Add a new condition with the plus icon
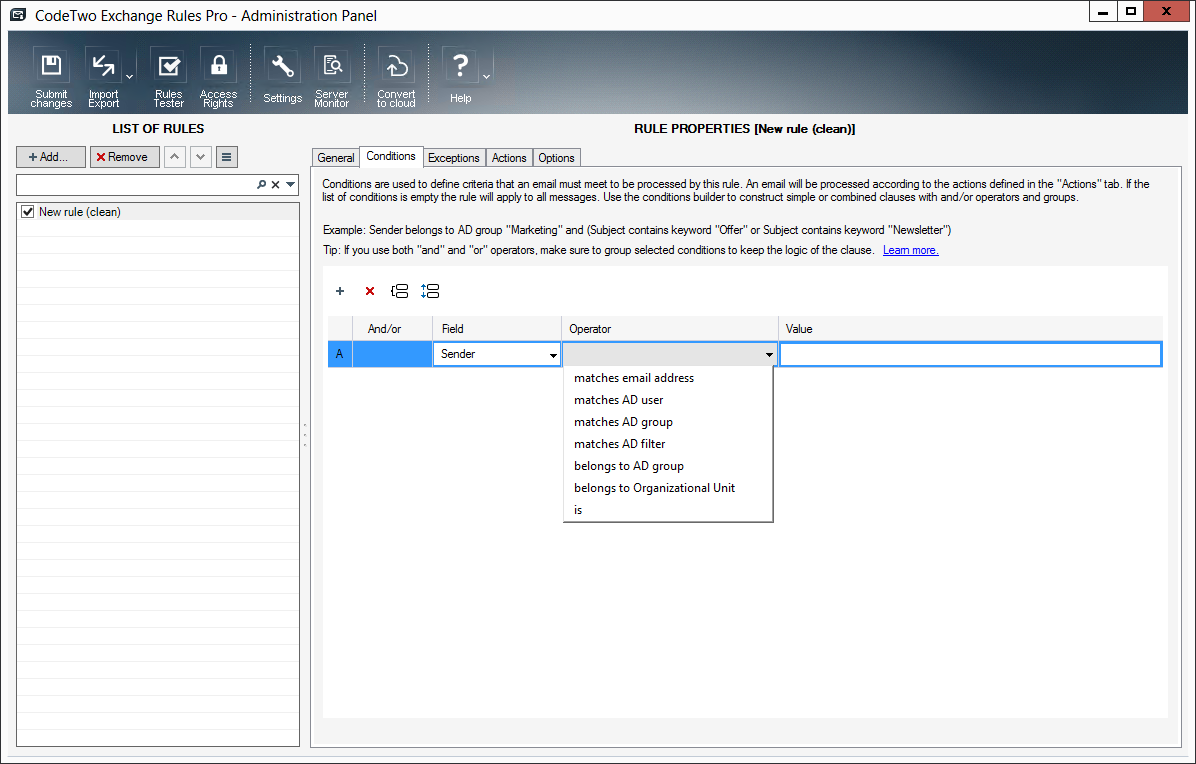This screenshot has height=764, width=1196. 340,291
